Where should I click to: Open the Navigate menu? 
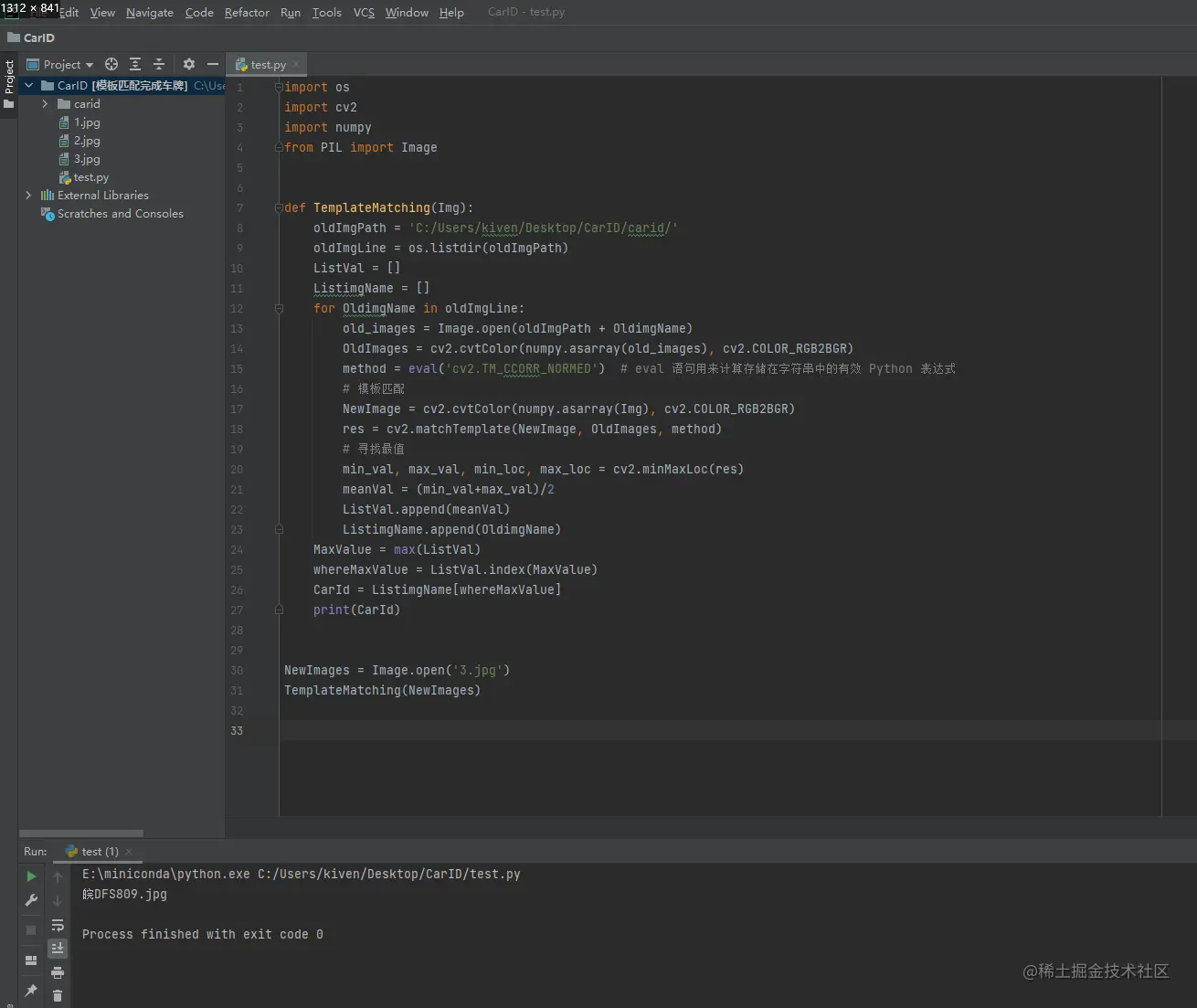pos(150,12)
